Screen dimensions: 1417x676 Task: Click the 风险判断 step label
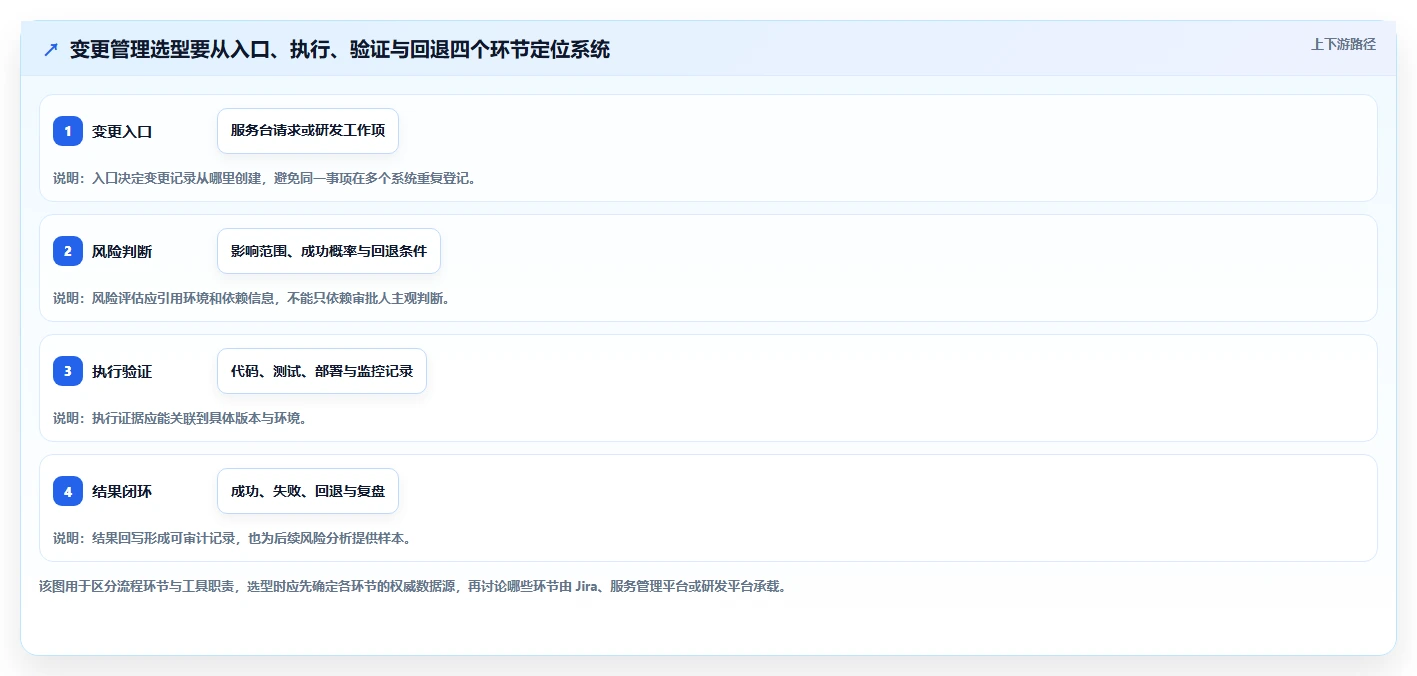click(x=122, y=251)
